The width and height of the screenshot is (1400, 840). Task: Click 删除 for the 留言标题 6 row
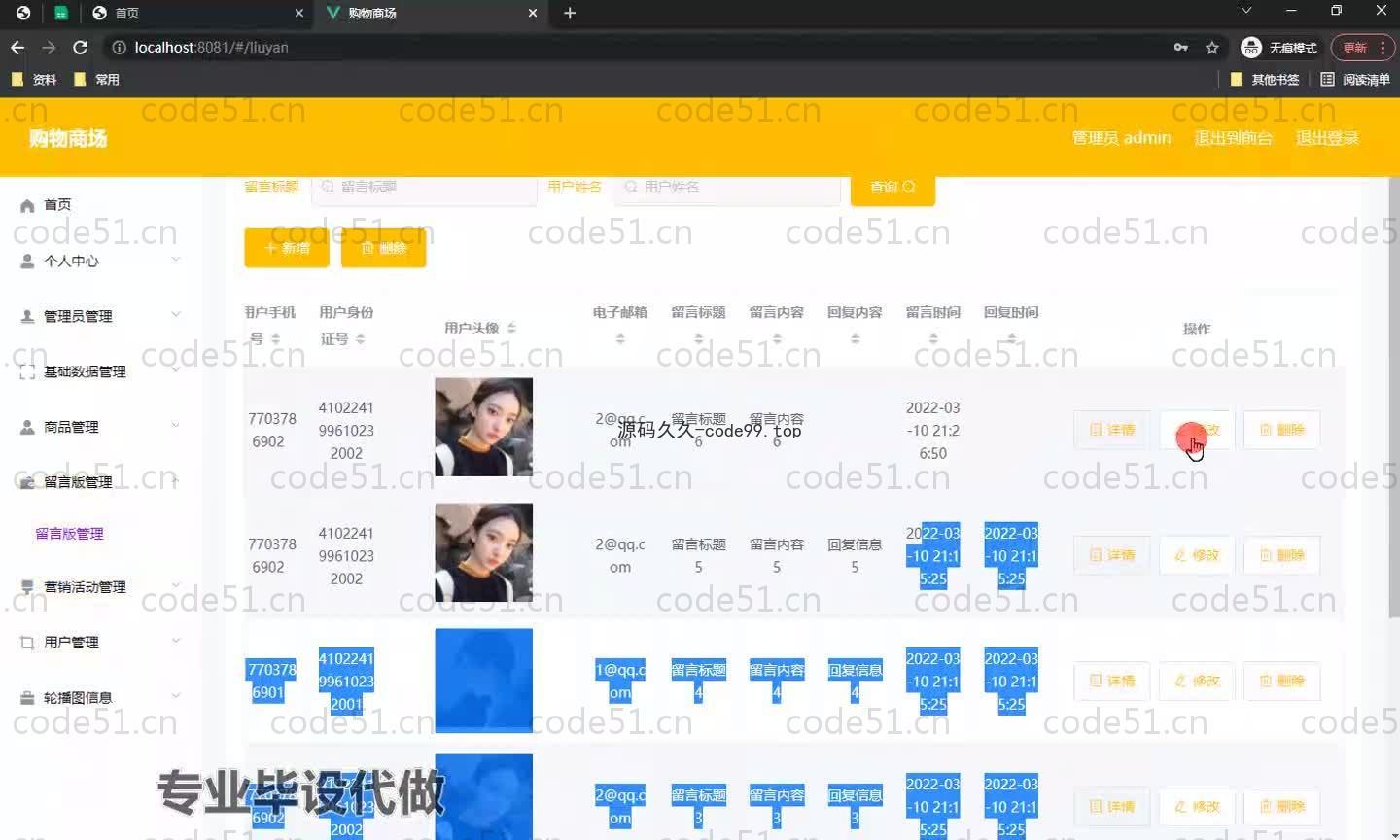pyautogui.click(x=1282, y=430)
